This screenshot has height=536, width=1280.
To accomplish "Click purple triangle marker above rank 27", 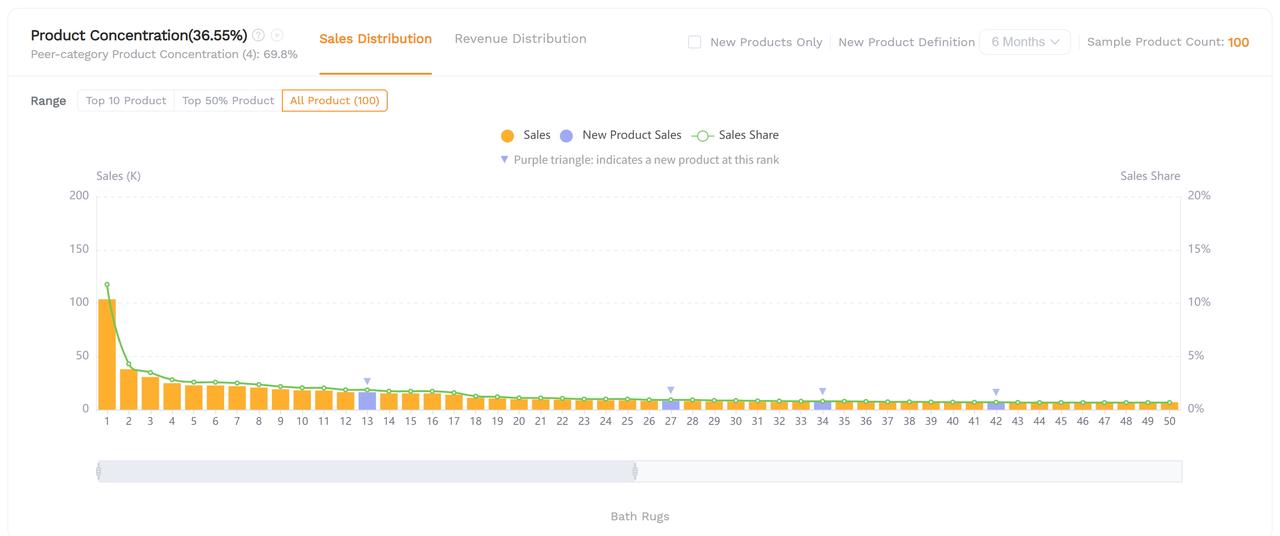I will 671,390.
